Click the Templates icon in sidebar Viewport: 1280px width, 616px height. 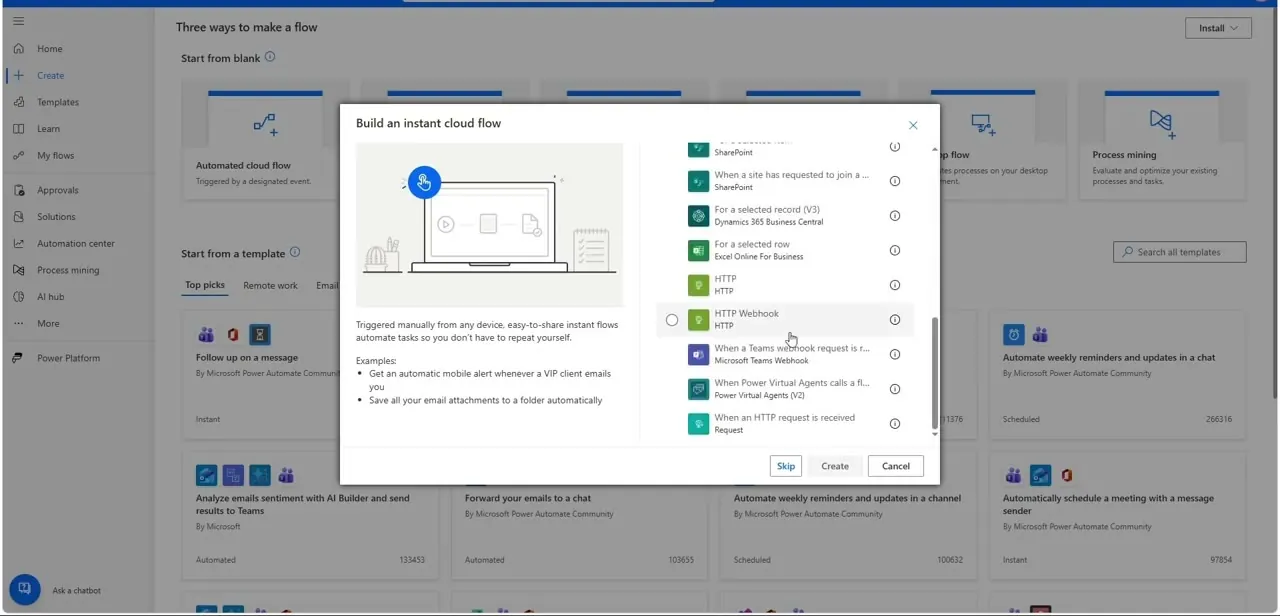click(18, 102)
